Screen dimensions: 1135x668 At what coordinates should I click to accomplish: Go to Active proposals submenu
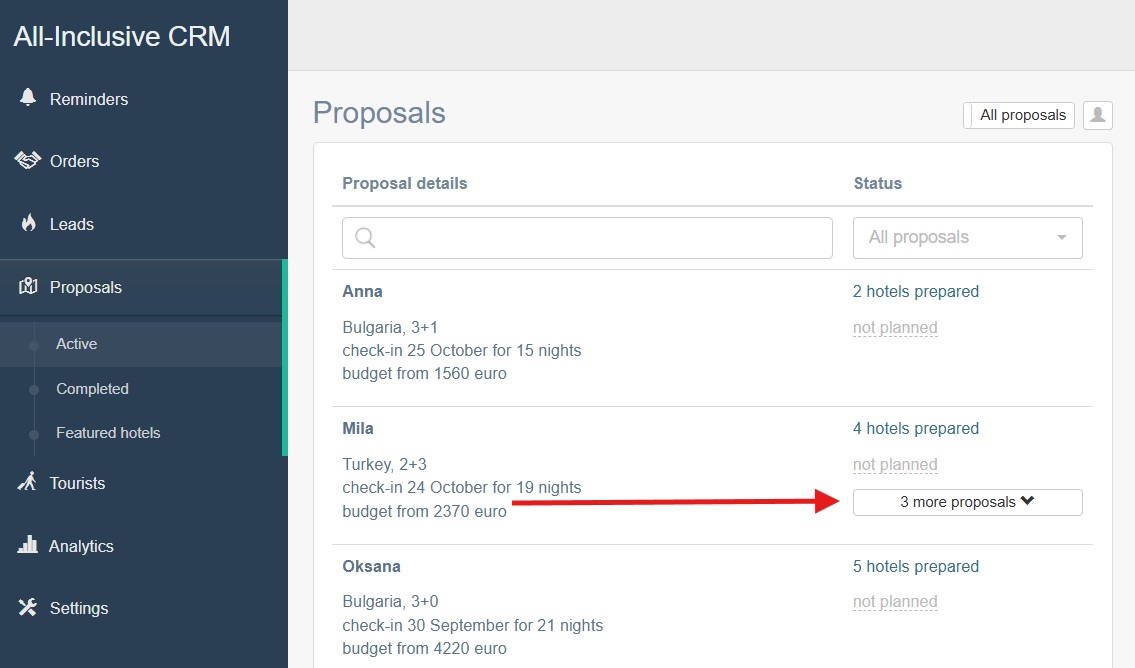(x=76, y=344)
